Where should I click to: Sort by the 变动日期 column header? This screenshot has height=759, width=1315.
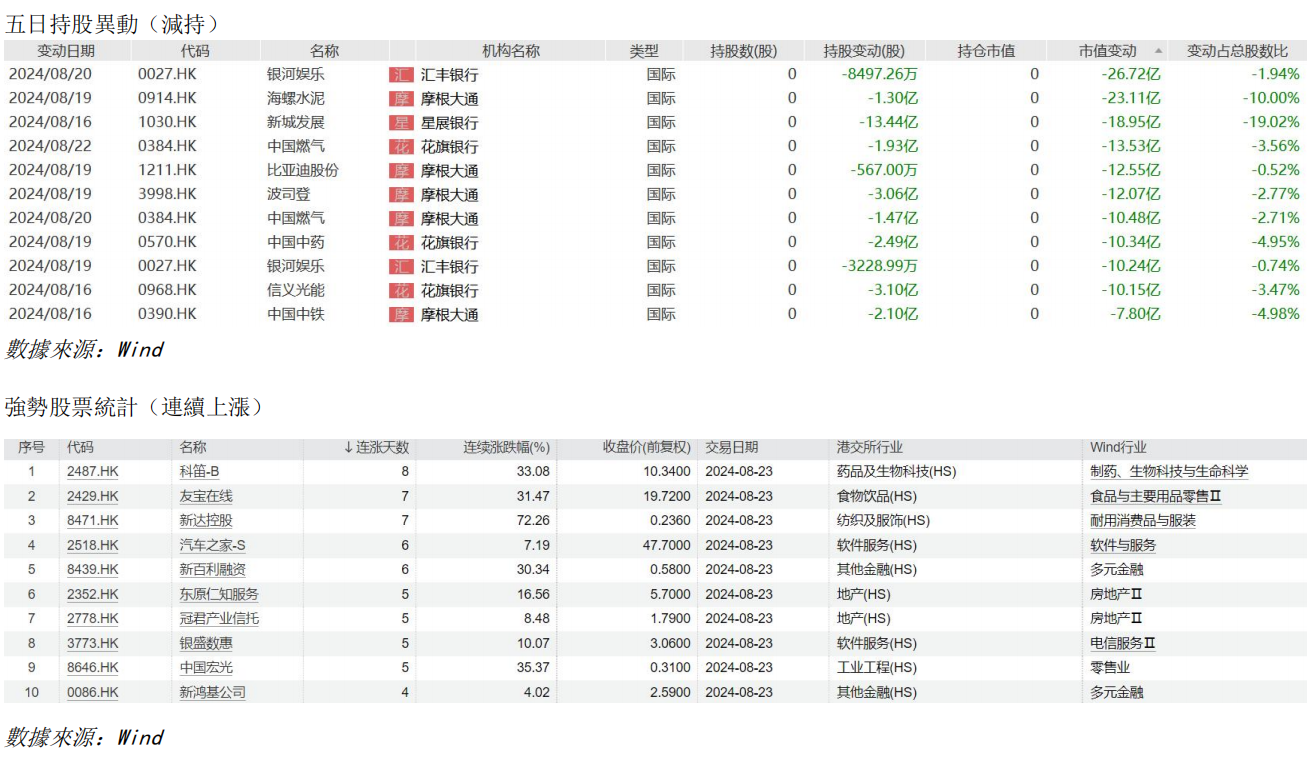coord(67,51)
